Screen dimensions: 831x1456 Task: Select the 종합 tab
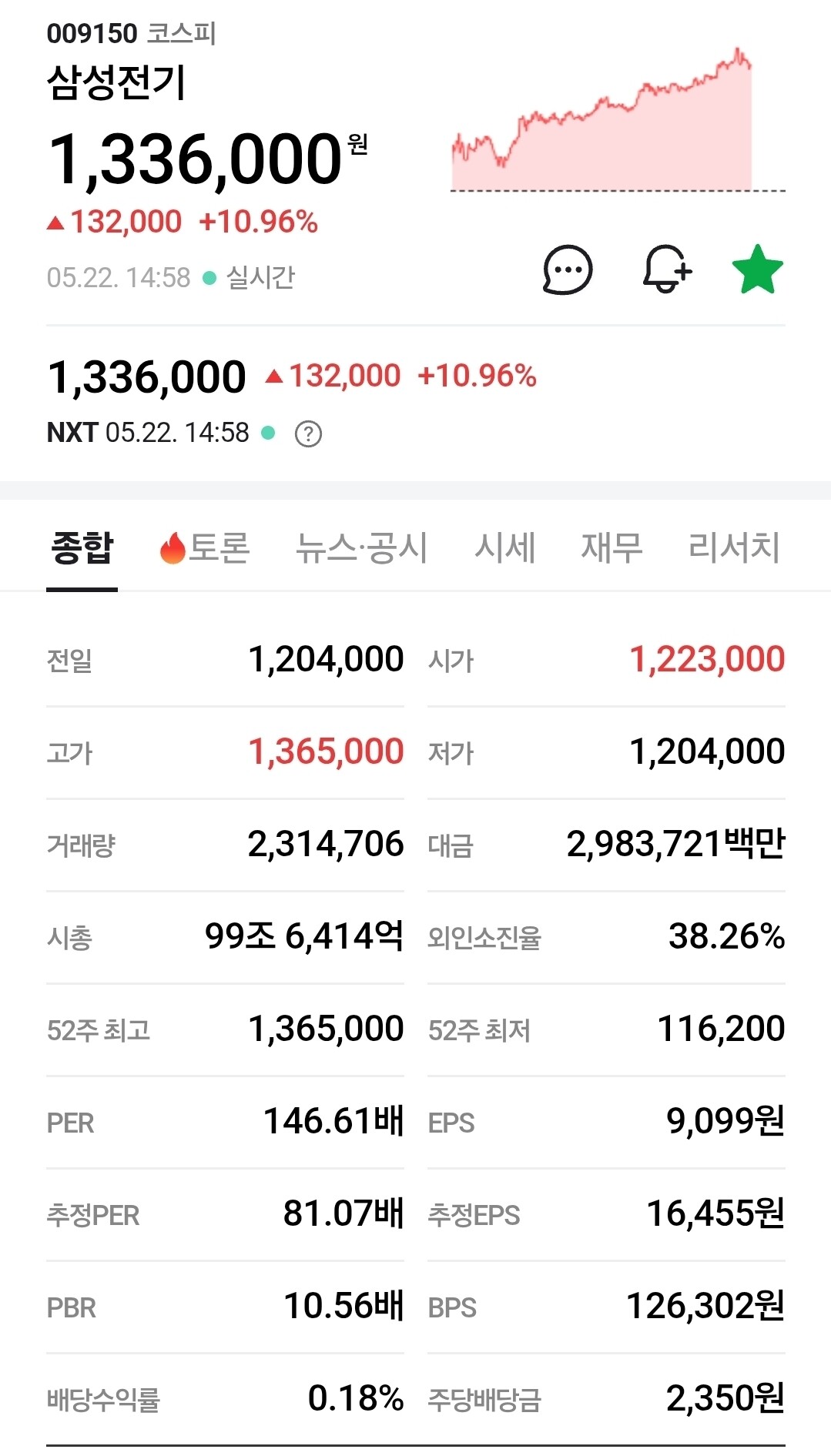point(82,547)
